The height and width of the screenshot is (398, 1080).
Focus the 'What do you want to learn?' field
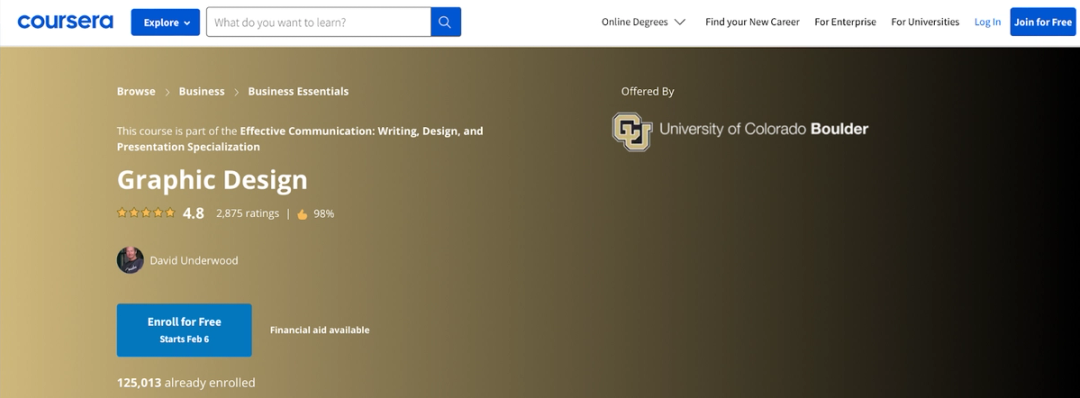(x=319, y=22)
